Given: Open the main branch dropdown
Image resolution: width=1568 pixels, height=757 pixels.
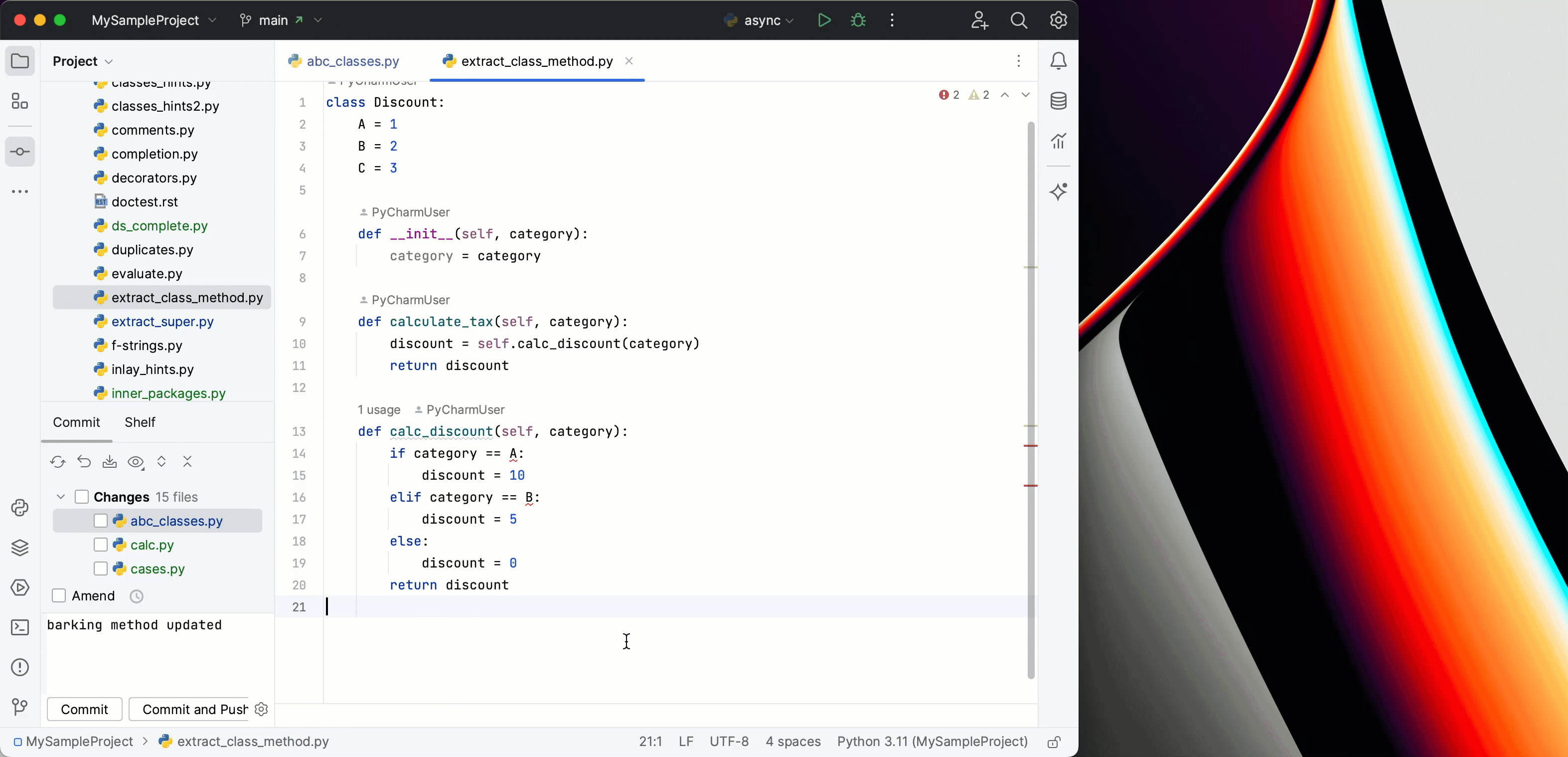Looking at the screenshot, I should [x=281, y=20].
